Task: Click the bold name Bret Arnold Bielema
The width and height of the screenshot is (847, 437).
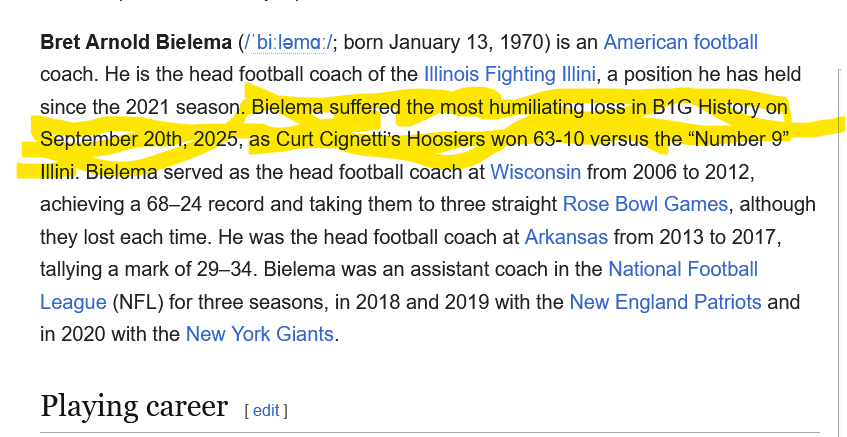Action: (135, 43)
